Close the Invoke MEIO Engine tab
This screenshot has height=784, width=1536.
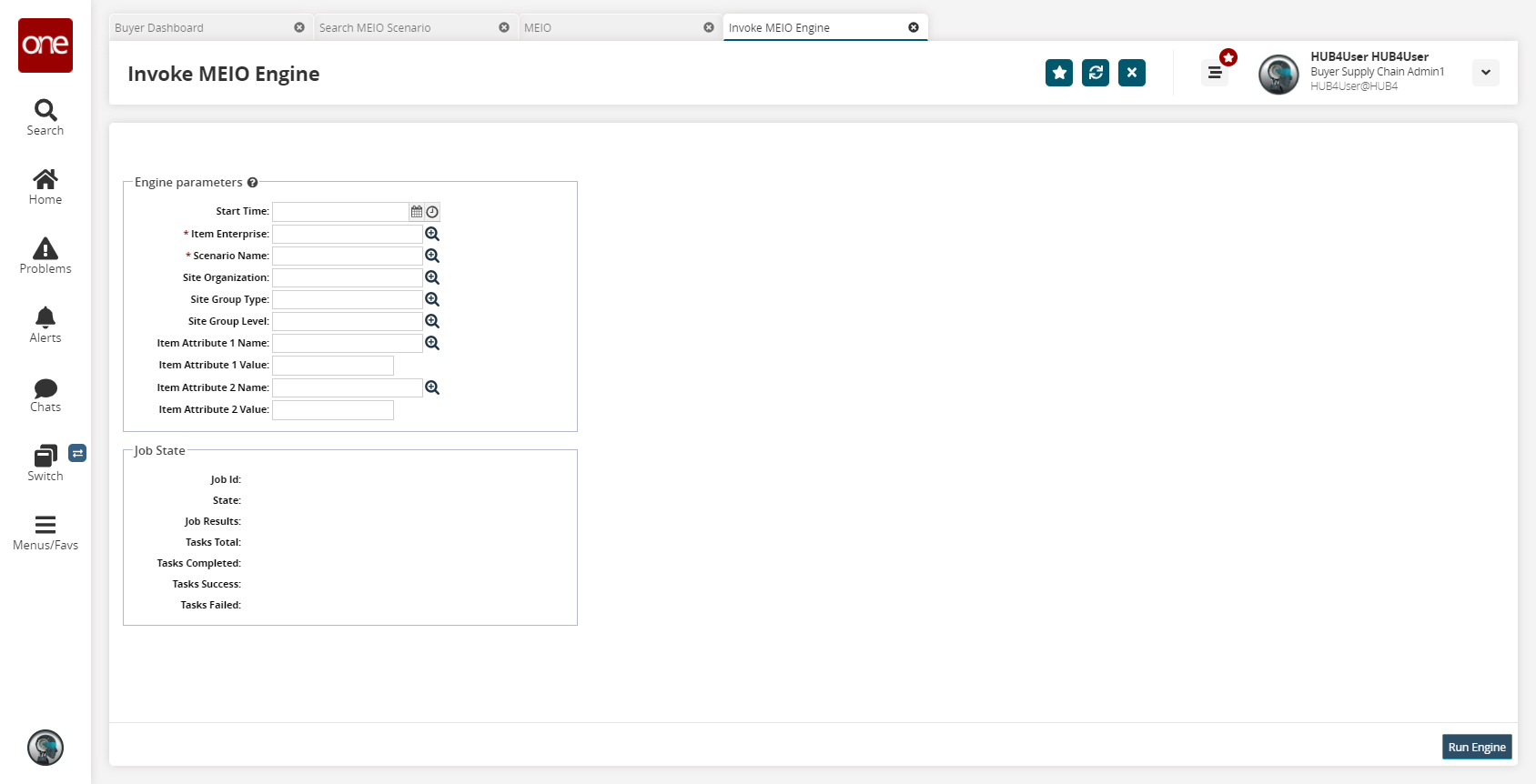click(x=914, y=27)
